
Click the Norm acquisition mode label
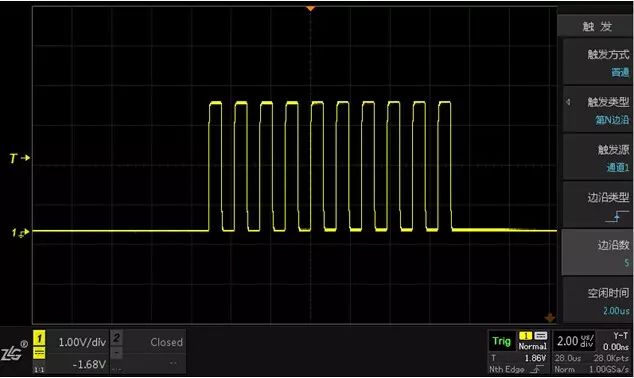564,369
